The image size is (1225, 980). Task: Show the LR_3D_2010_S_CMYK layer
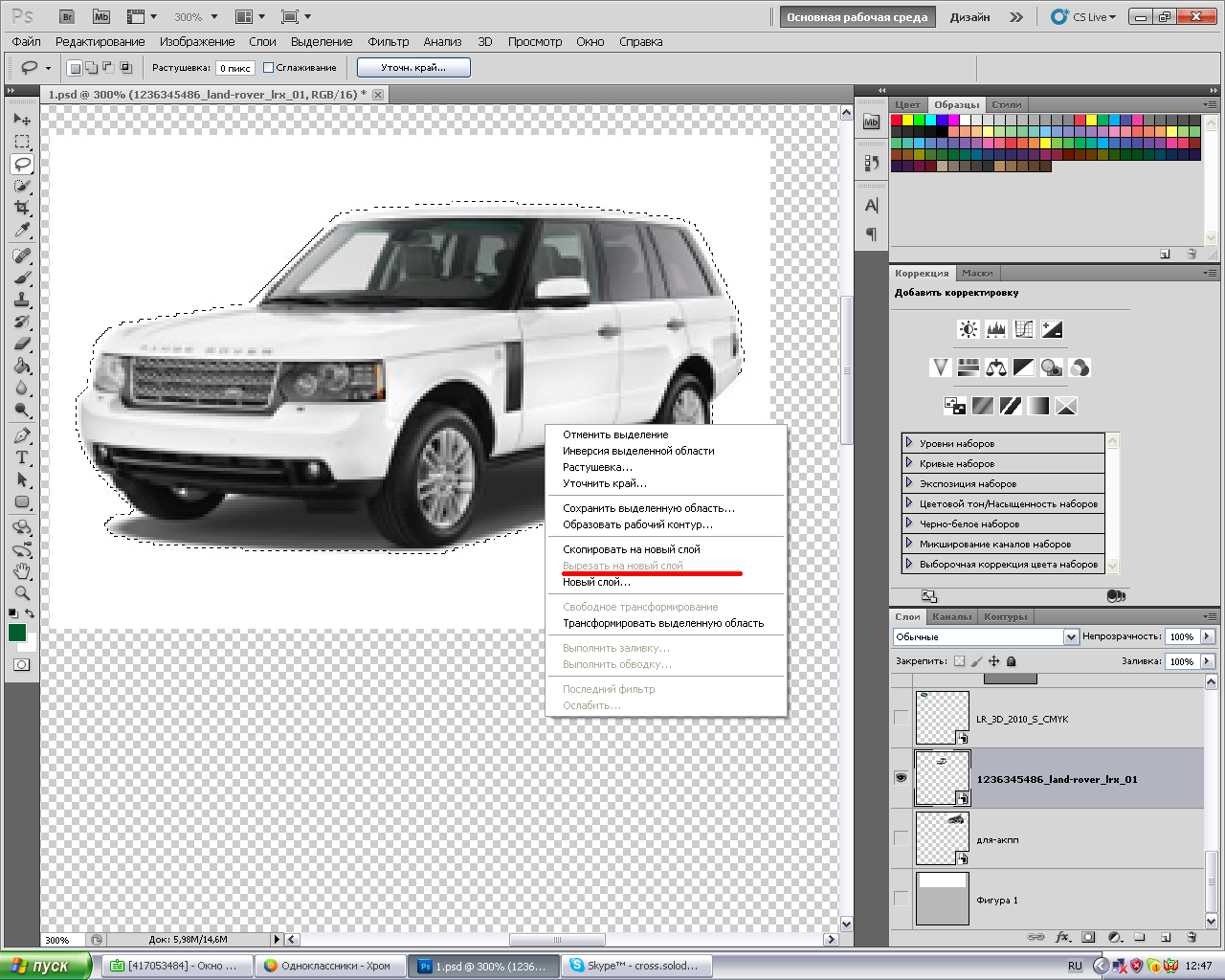901,718
